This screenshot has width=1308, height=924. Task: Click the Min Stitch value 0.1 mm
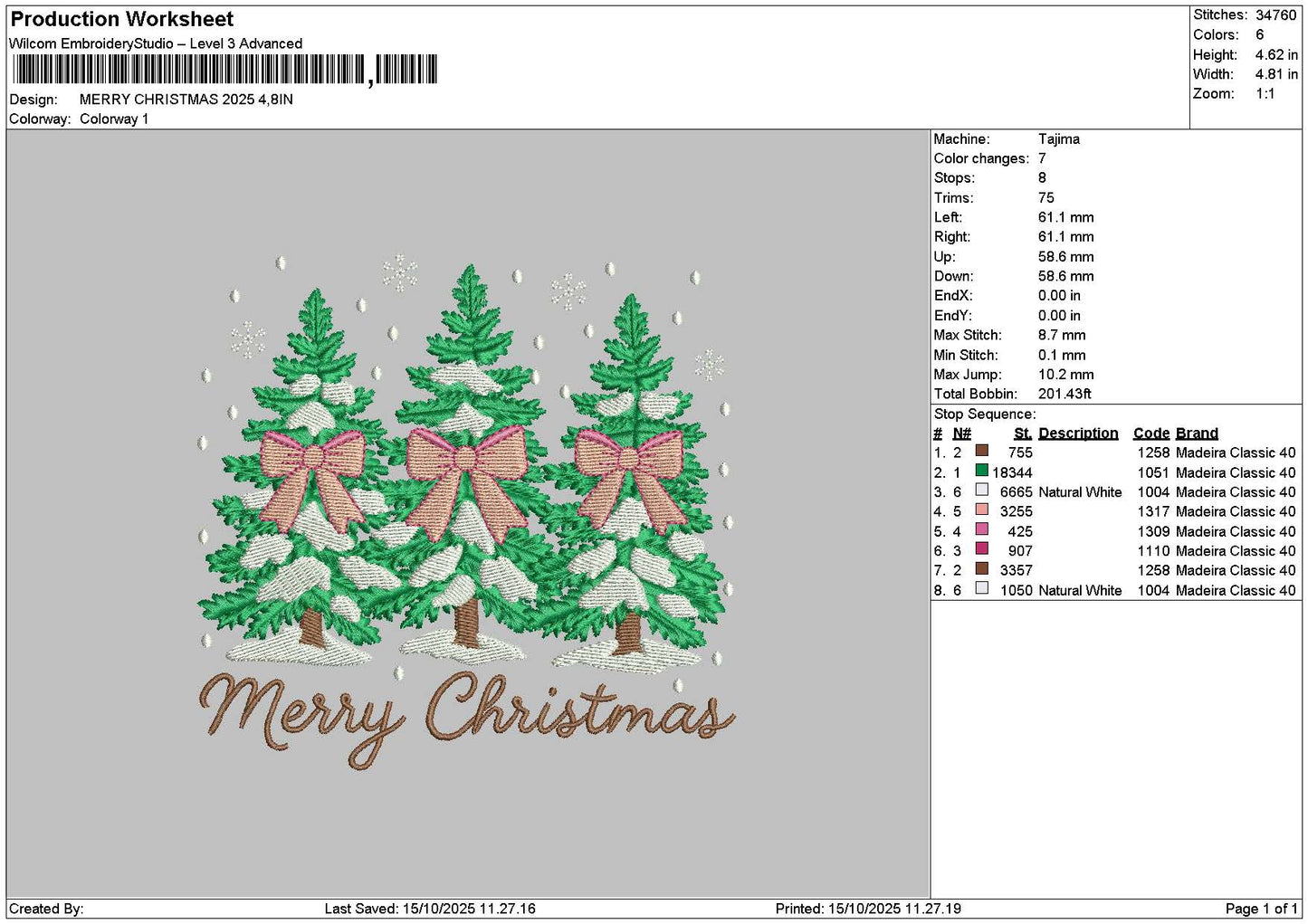pyautogui.click(x=1062, y=355)
